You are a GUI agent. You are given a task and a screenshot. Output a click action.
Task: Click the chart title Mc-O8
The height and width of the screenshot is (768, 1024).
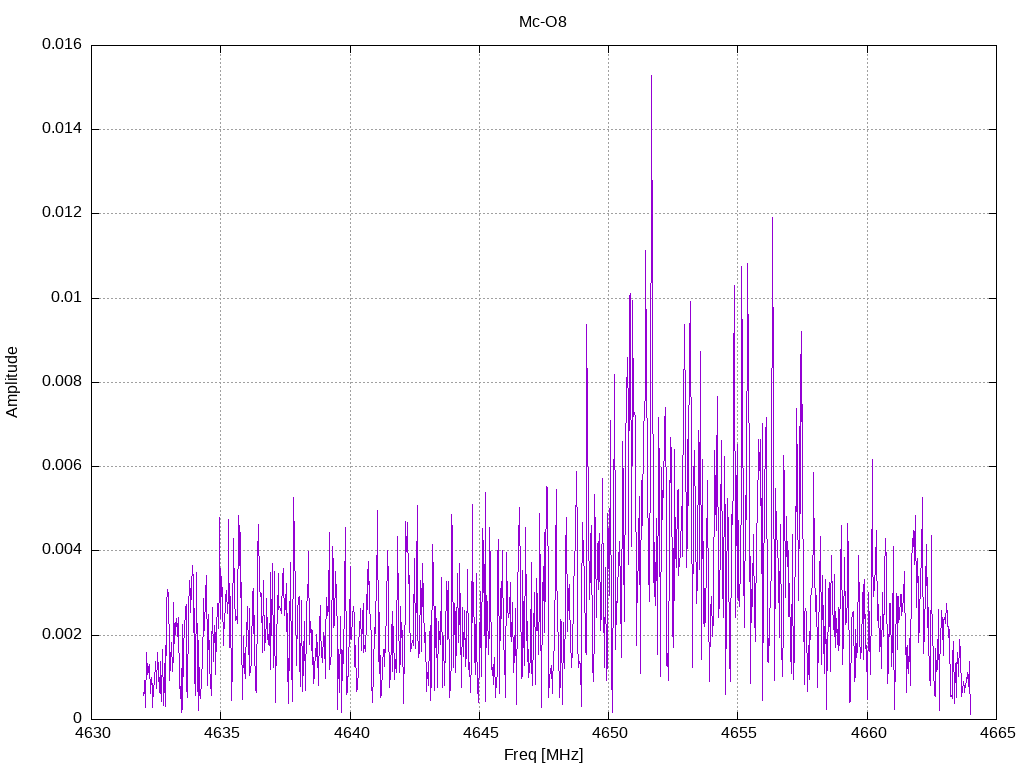[x=543, y=21]
